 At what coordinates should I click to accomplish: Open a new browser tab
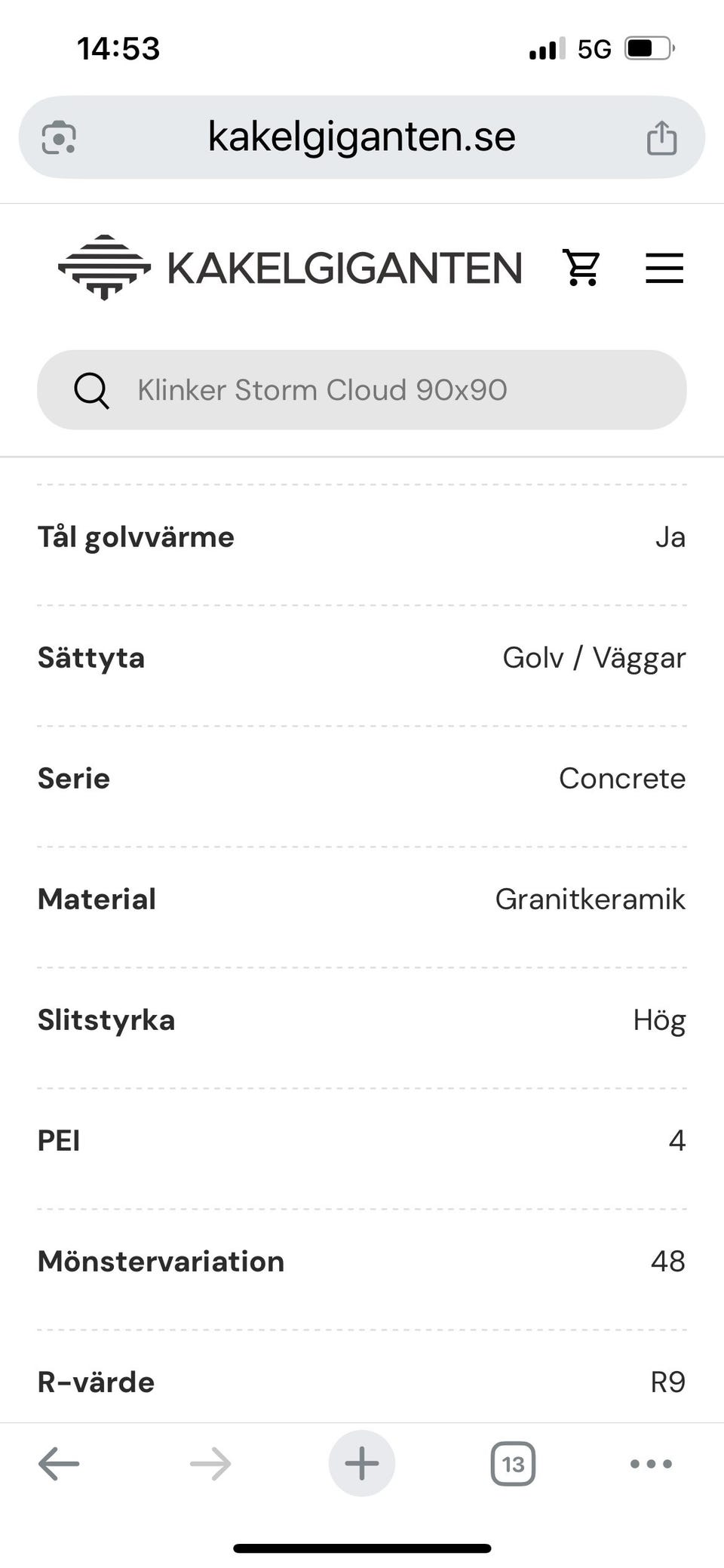point(362,1464)
